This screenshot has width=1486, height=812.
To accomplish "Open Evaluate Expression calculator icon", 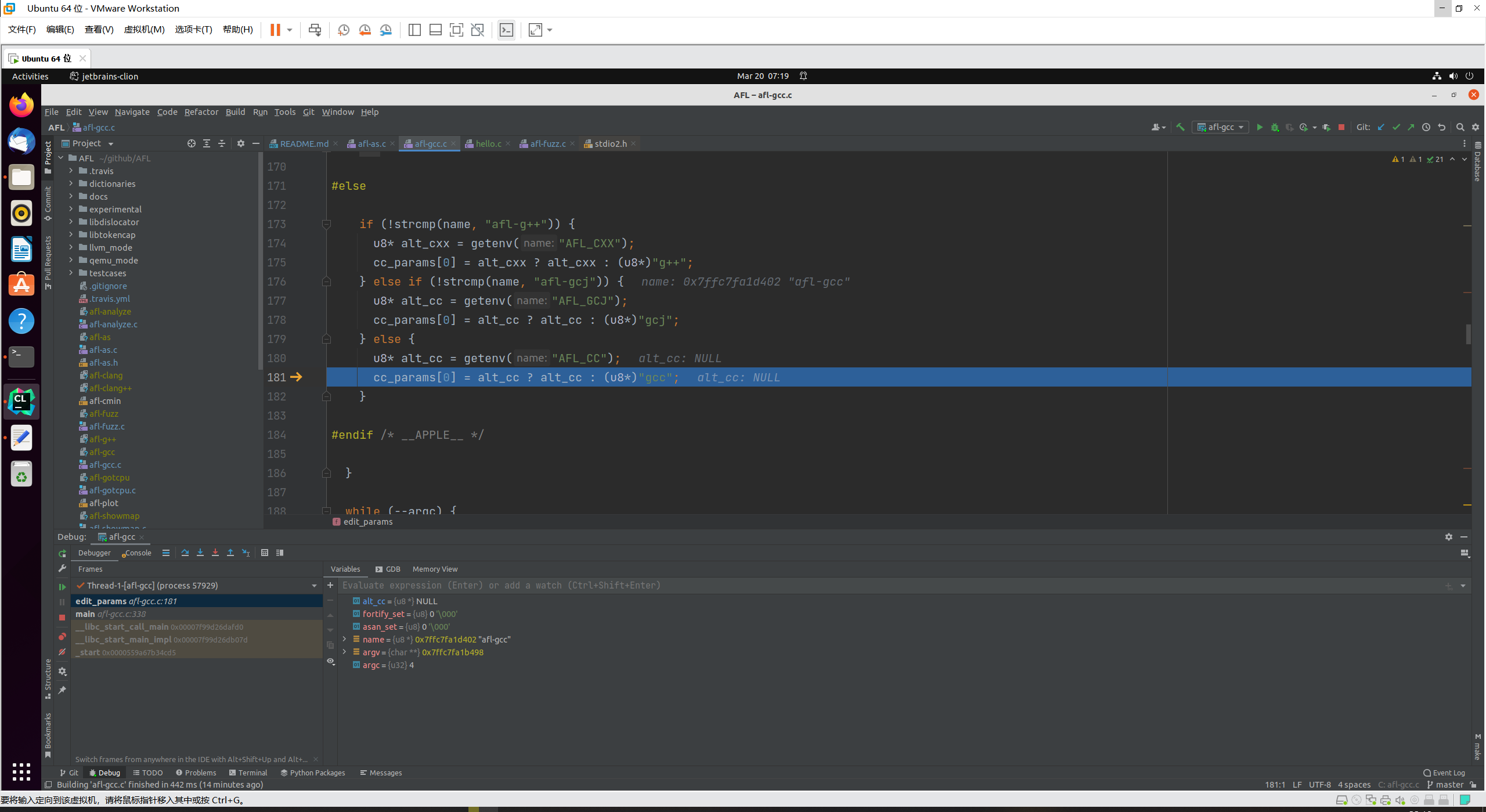I will point(265,553).
